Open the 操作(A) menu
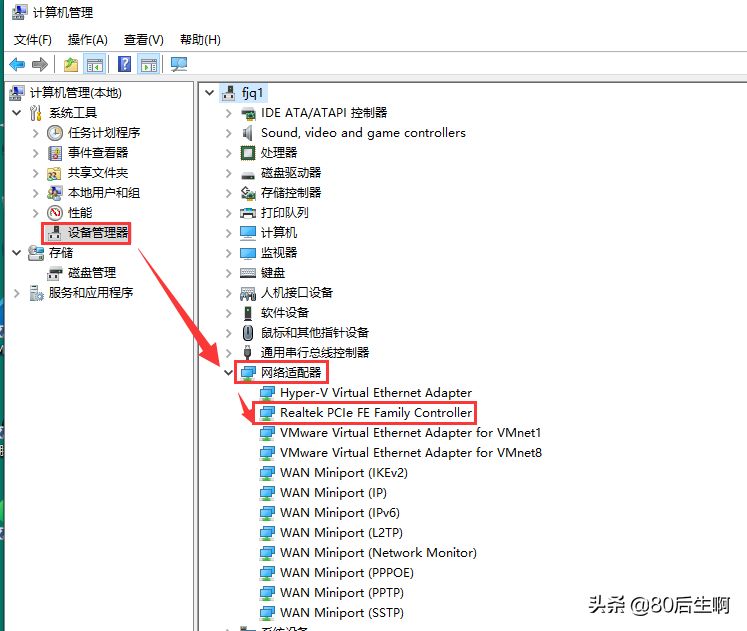Viewport: 747px width, 631px height. point(88,40)
